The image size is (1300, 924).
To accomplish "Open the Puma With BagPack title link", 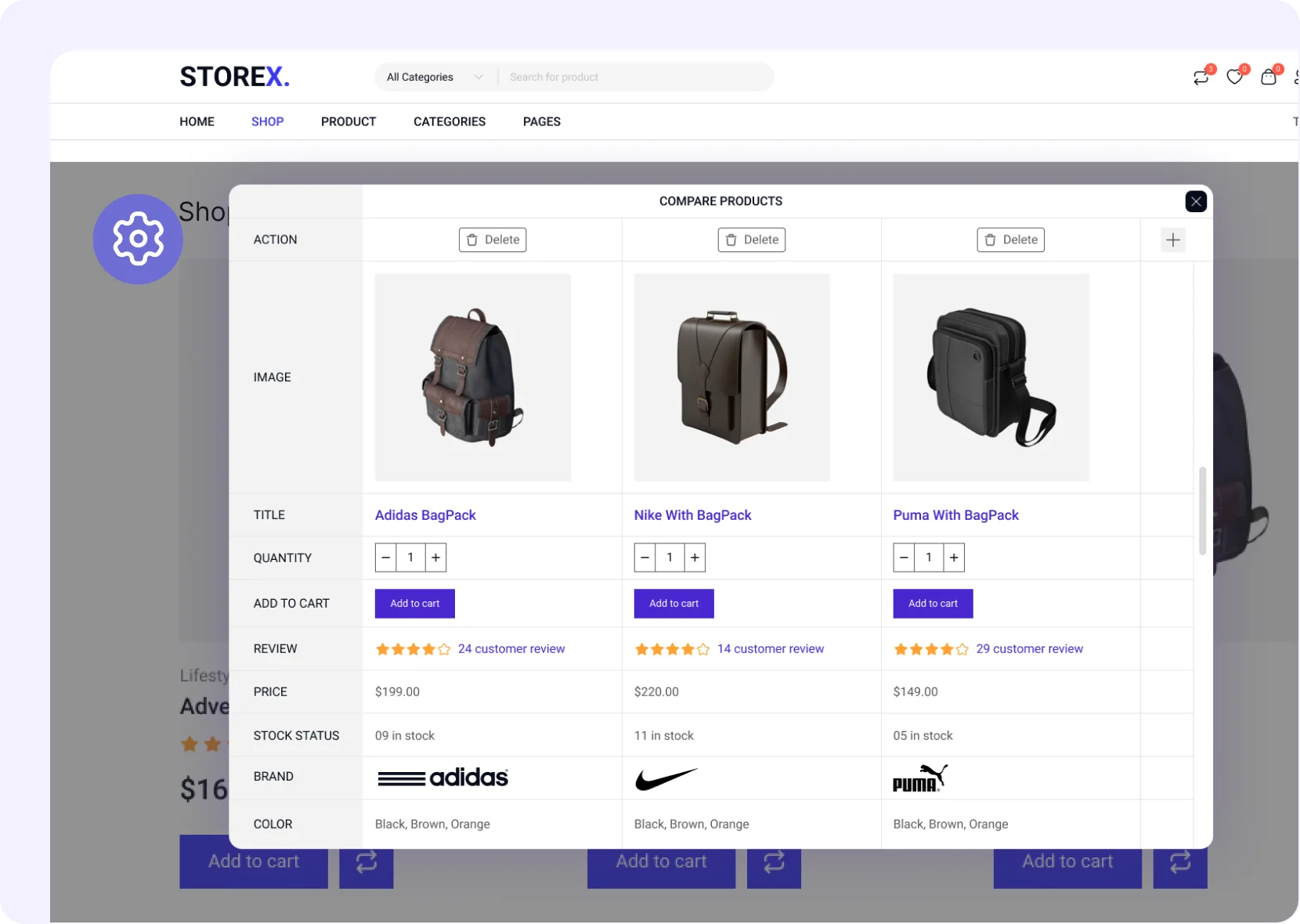I will coord(955,515).
